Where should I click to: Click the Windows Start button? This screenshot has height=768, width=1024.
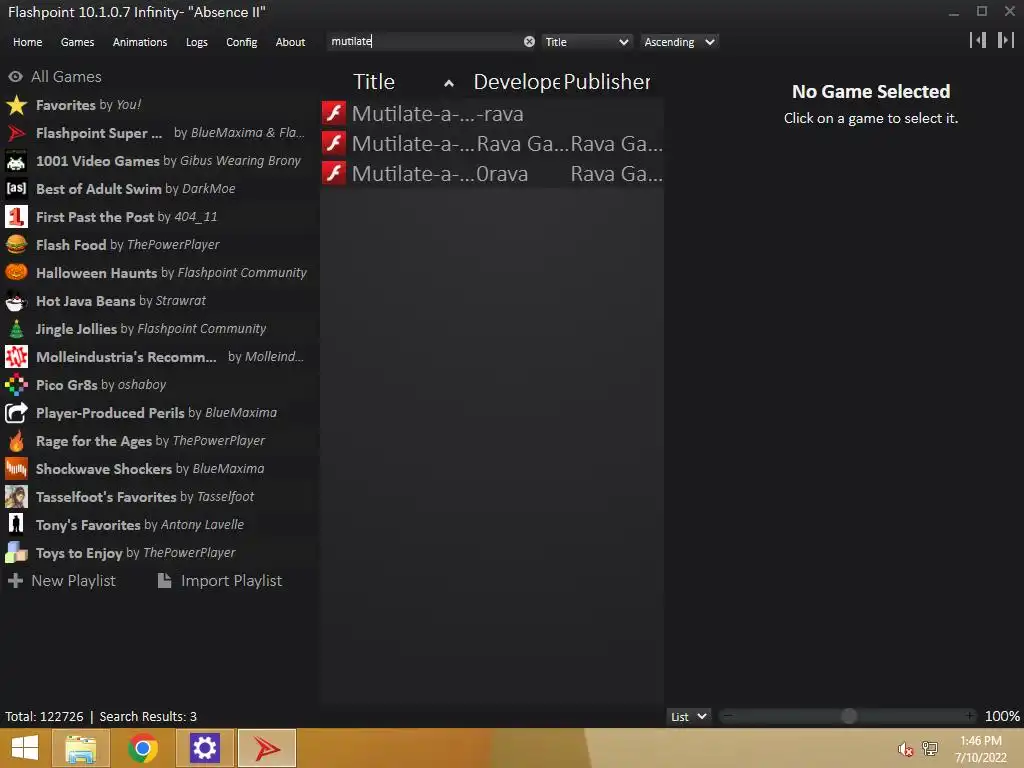pos(25,748)
